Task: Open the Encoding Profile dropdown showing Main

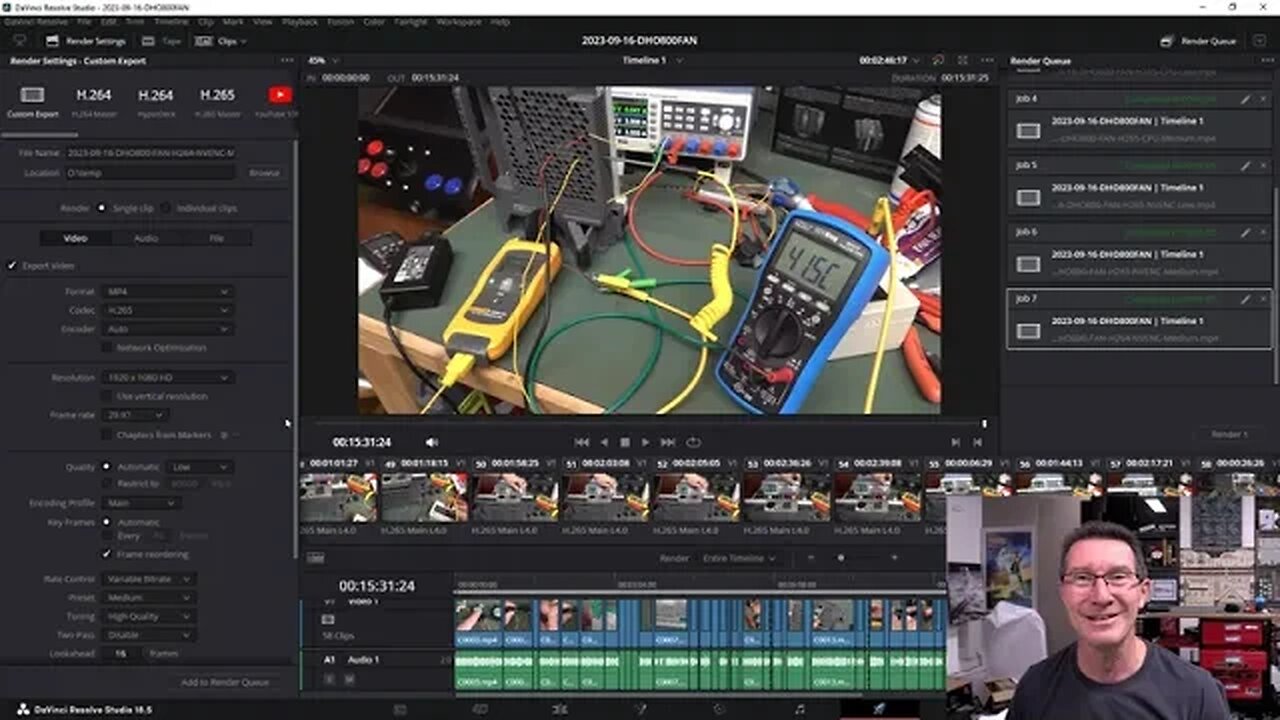Action: click(140, 503)
